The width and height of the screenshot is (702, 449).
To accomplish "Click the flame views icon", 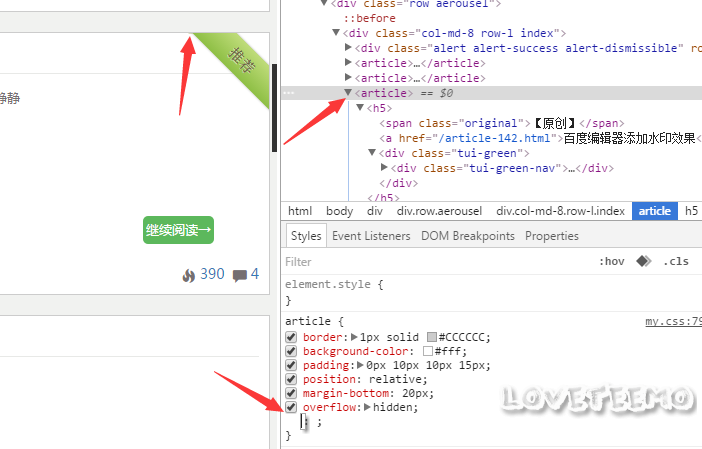I will point(189,275).
